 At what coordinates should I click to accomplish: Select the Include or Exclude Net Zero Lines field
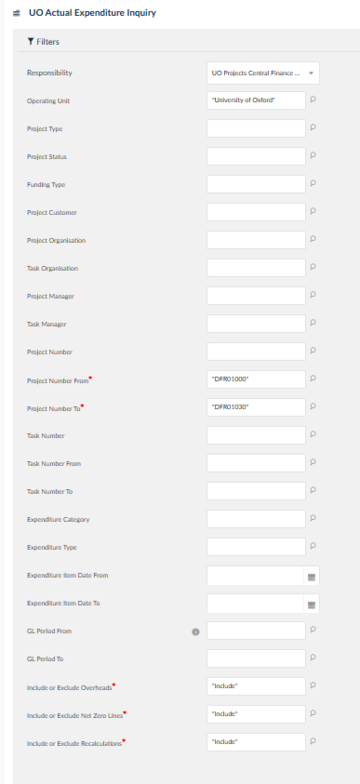pos(256,714)
